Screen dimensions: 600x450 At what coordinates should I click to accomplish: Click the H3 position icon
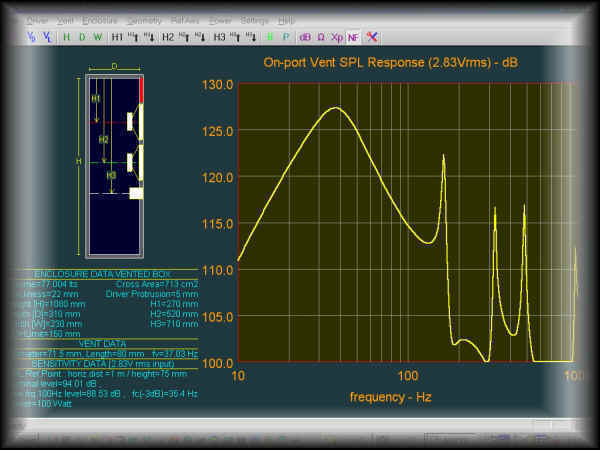[x=219, y=37]
